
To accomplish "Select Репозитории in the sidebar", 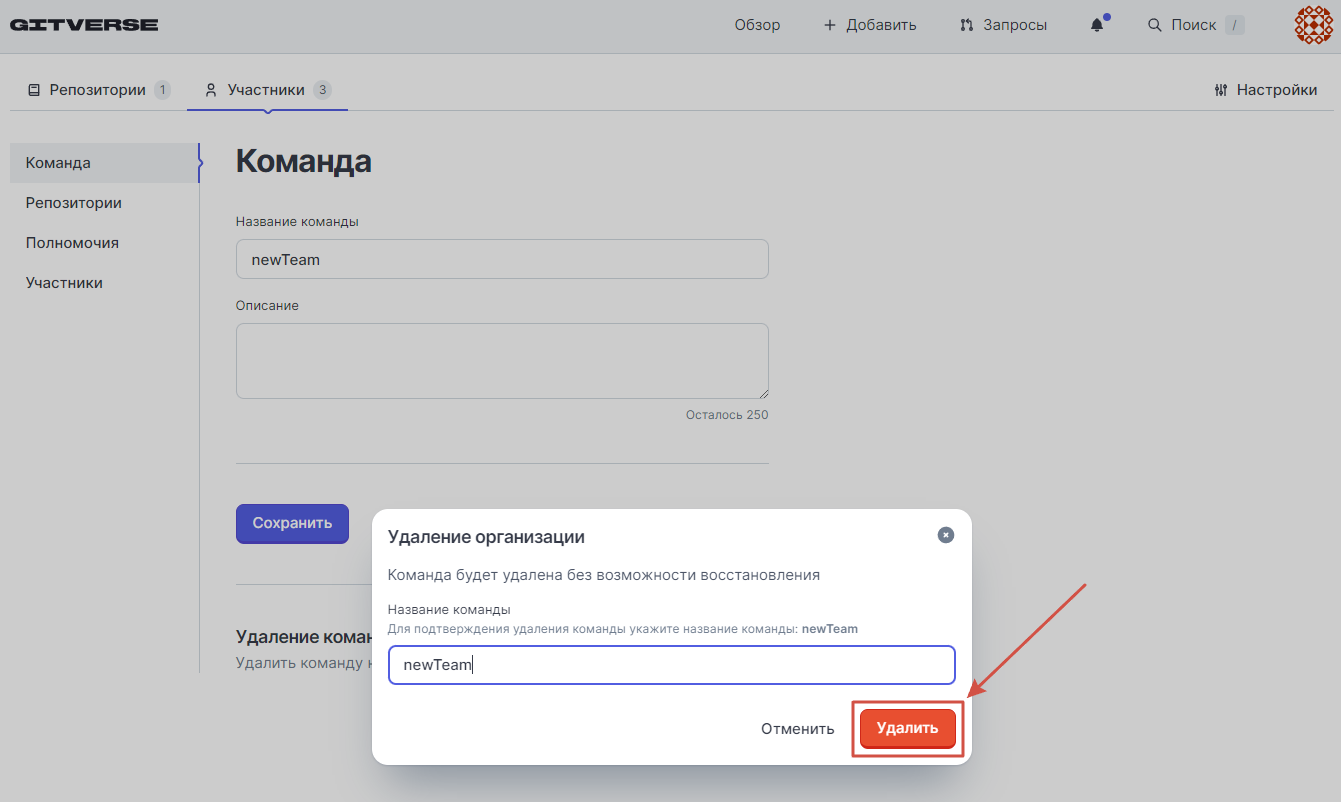I will pyautogui.click(x=104, y=203).
